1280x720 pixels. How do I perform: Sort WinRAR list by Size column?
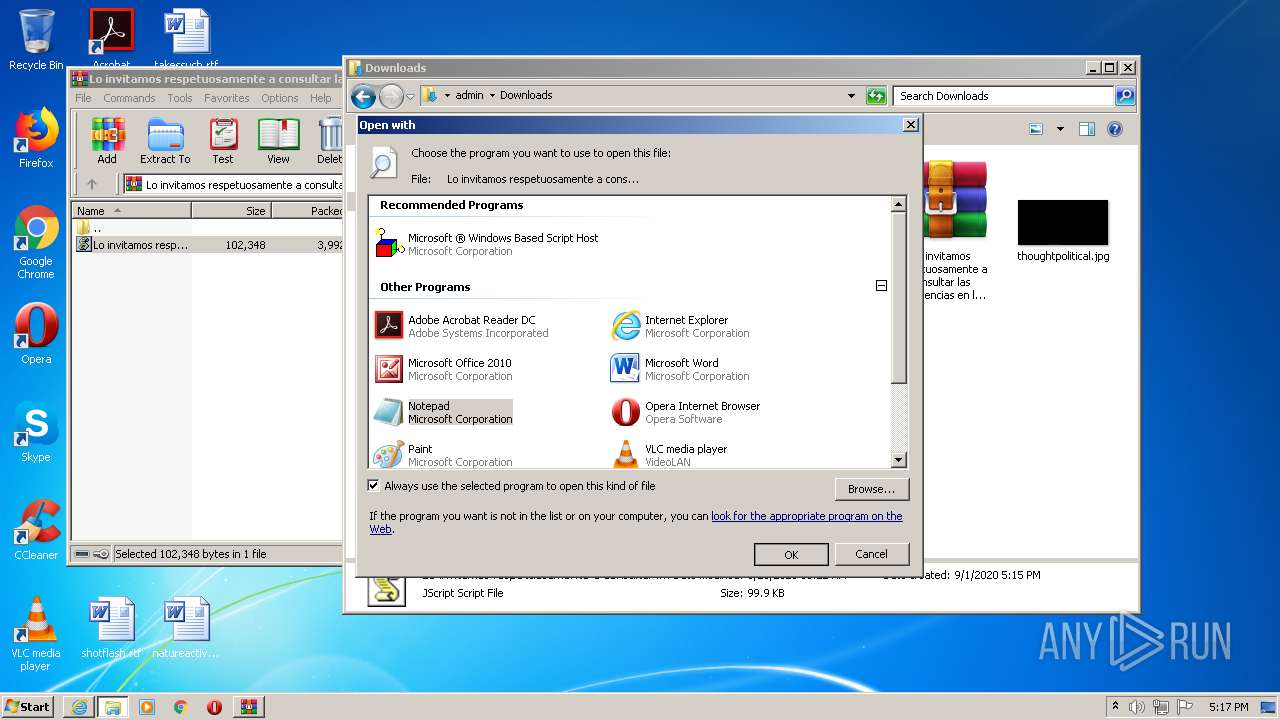pos(231,211)
